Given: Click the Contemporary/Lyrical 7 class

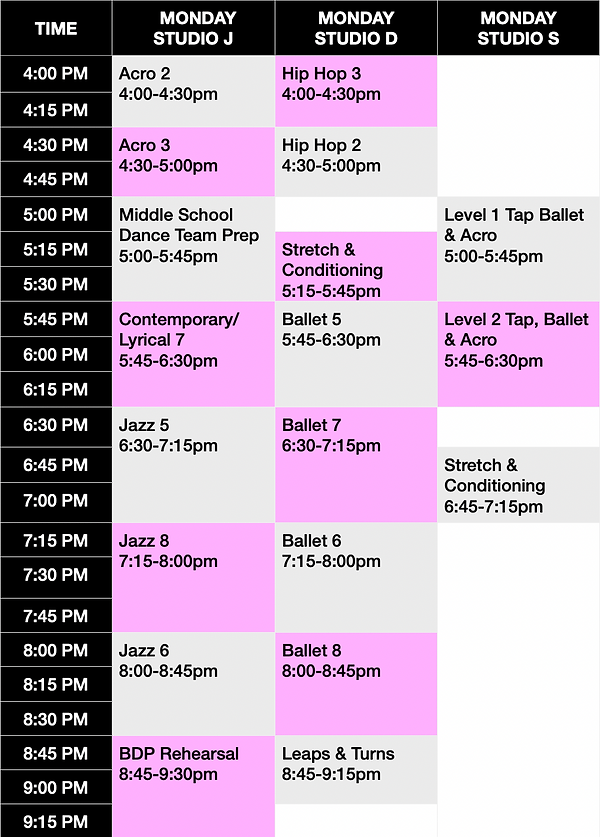Looking at the screenshot, I should [193, 354].
